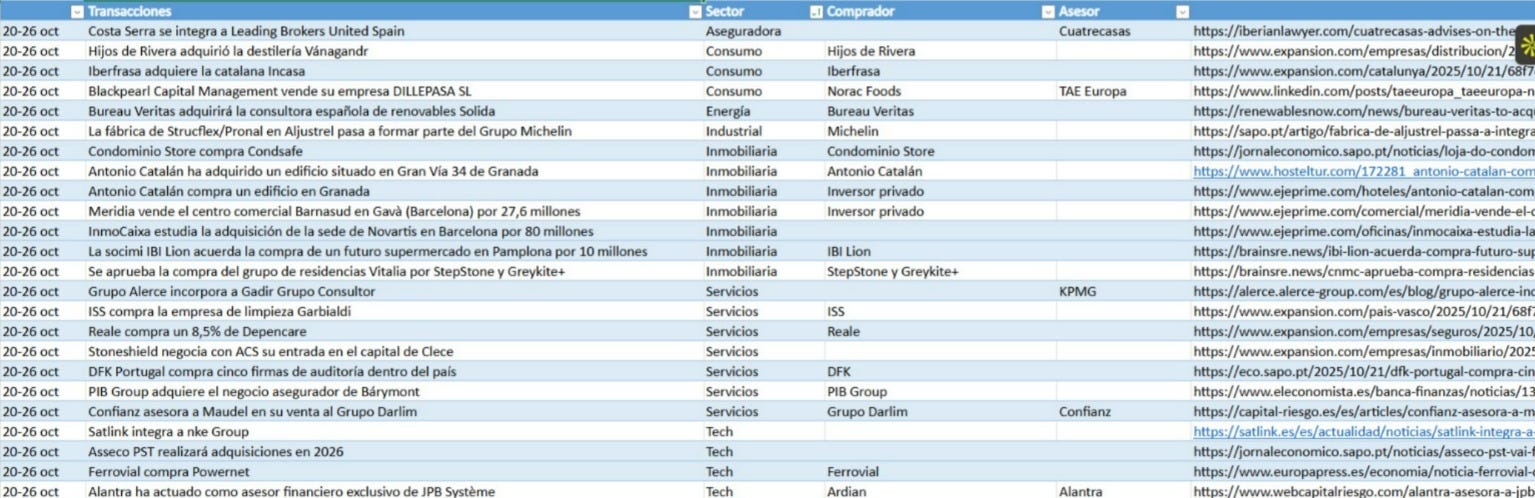Select the Vitalia StepStone y Greykite+ transaction cell
The image size is (1535, 498).
[x=394, y=271]
